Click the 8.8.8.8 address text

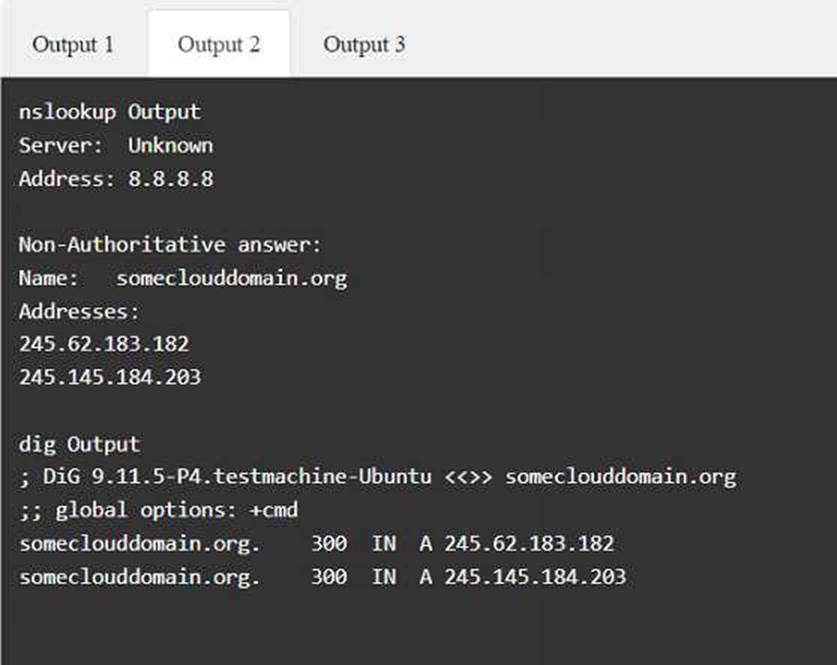[x=171, y=179]
